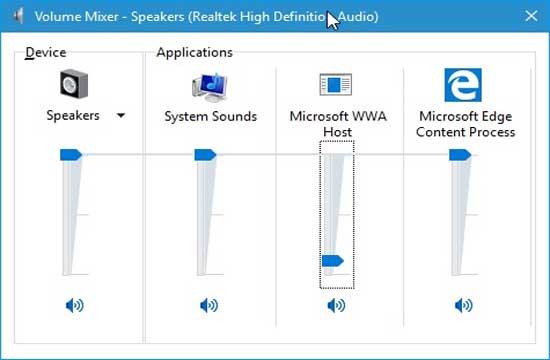Screen dimensions: 550x360
Task: Click the "Microsoft WWA Host" label
Action: 338,124
